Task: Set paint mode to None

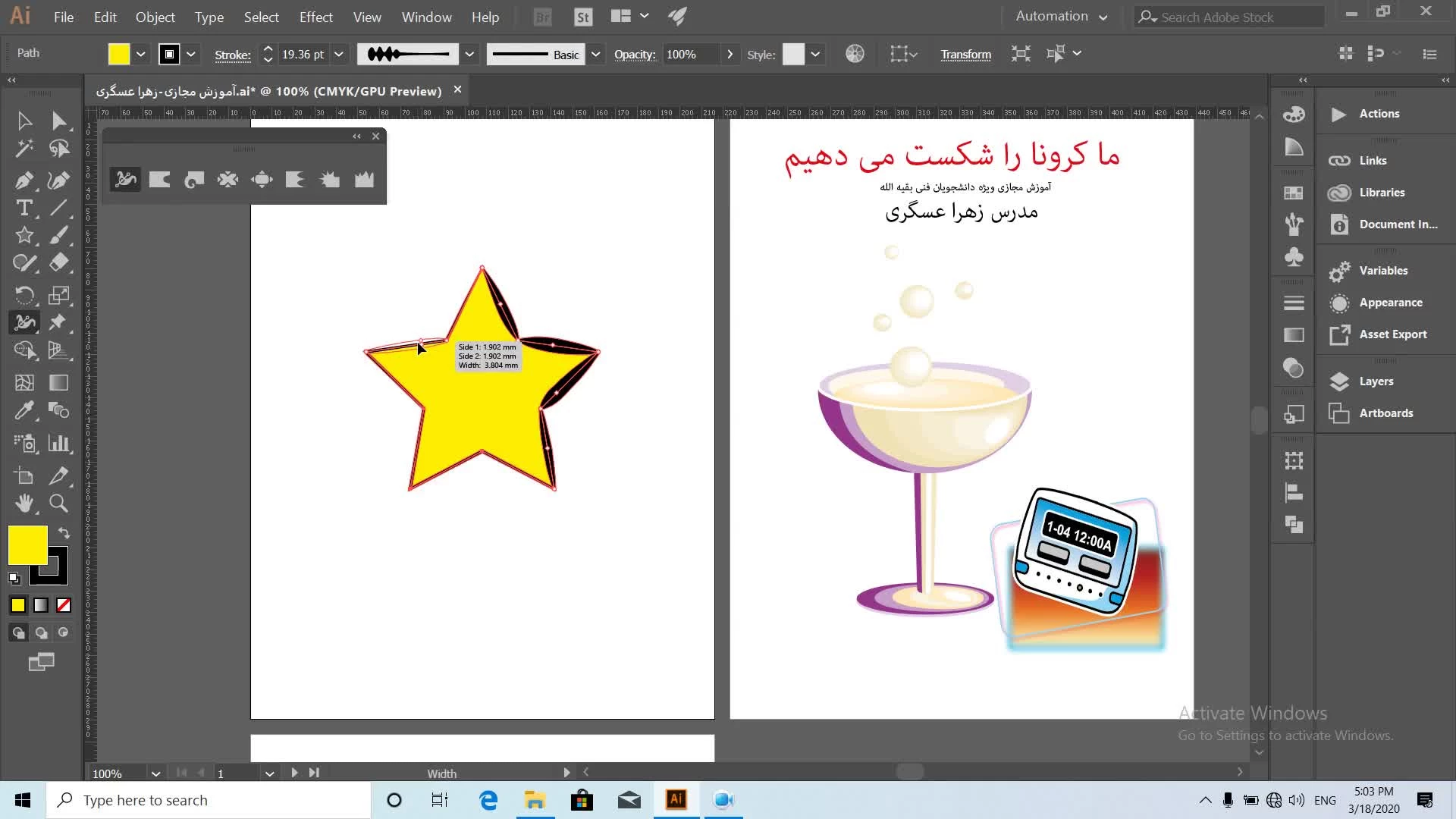Action: [x=64, y=605]
